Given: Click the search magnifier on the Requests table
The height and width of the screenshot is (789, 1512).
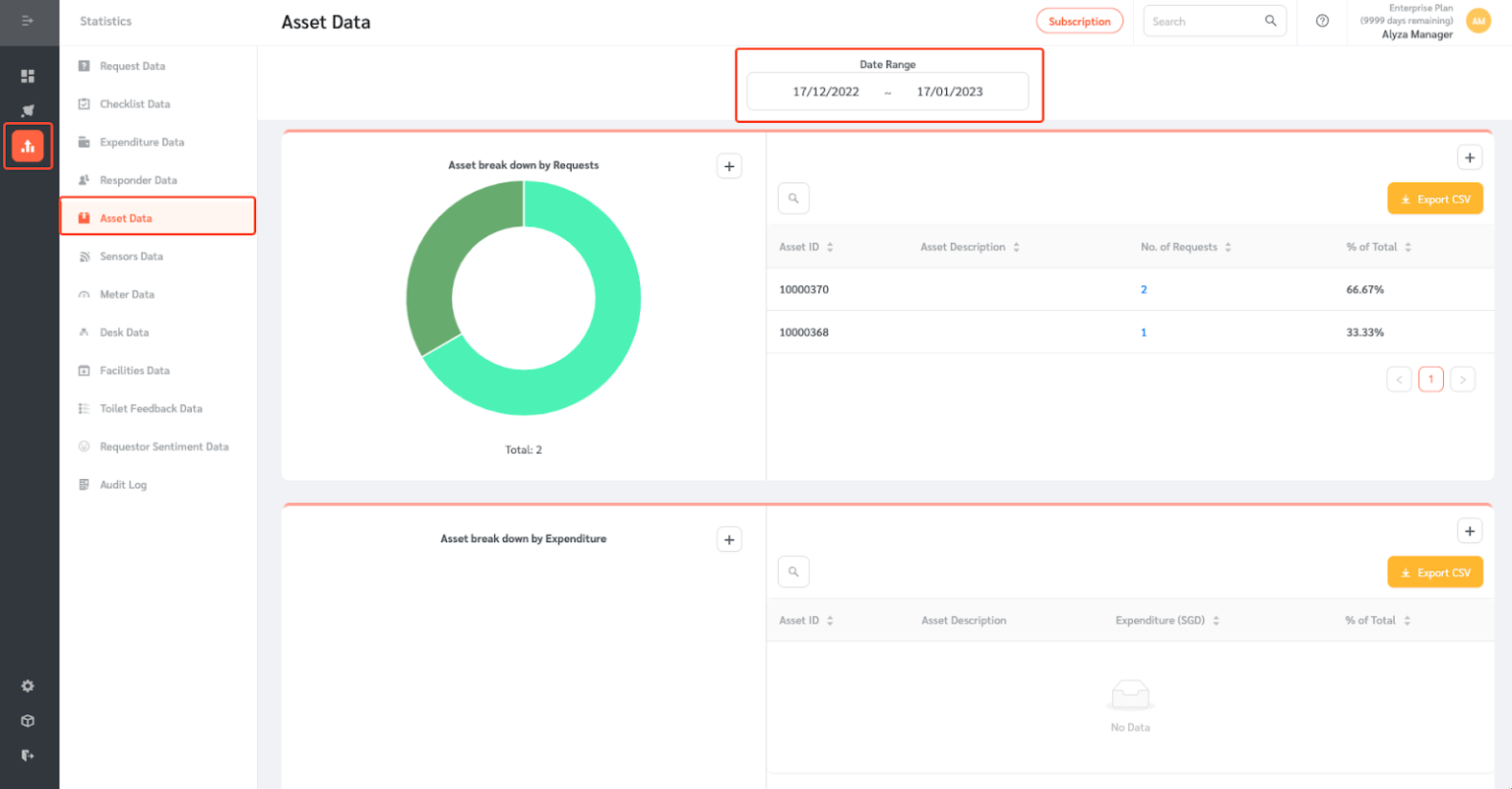Looking at the screenshot, I should [x=793, y=198].
